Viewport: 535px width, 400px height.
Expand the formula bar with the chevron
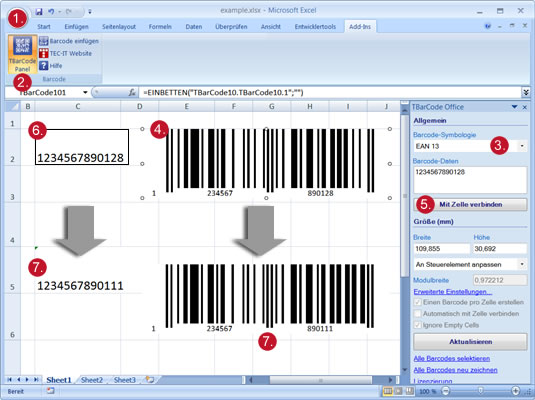[526, 92]
